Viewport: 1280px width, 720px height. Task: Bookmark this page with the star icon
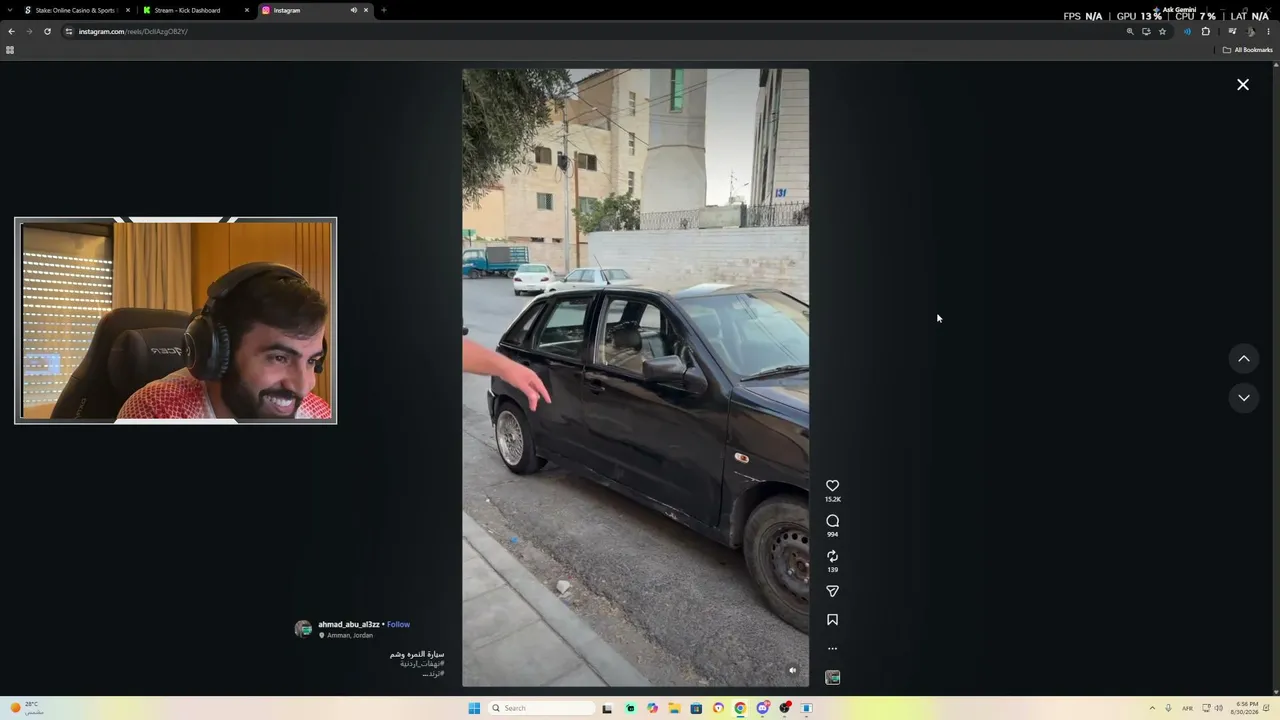(x=1162, y=31)
